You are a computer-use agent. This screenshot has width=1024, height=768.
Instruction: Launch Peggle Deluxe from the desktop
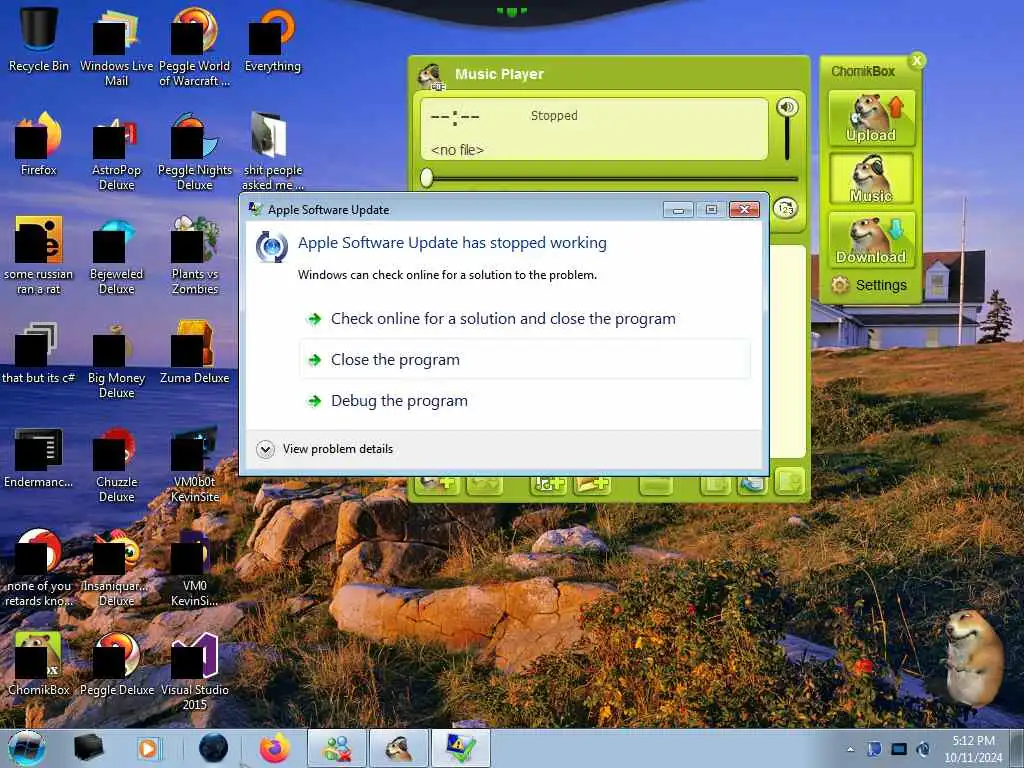(116, 664)
